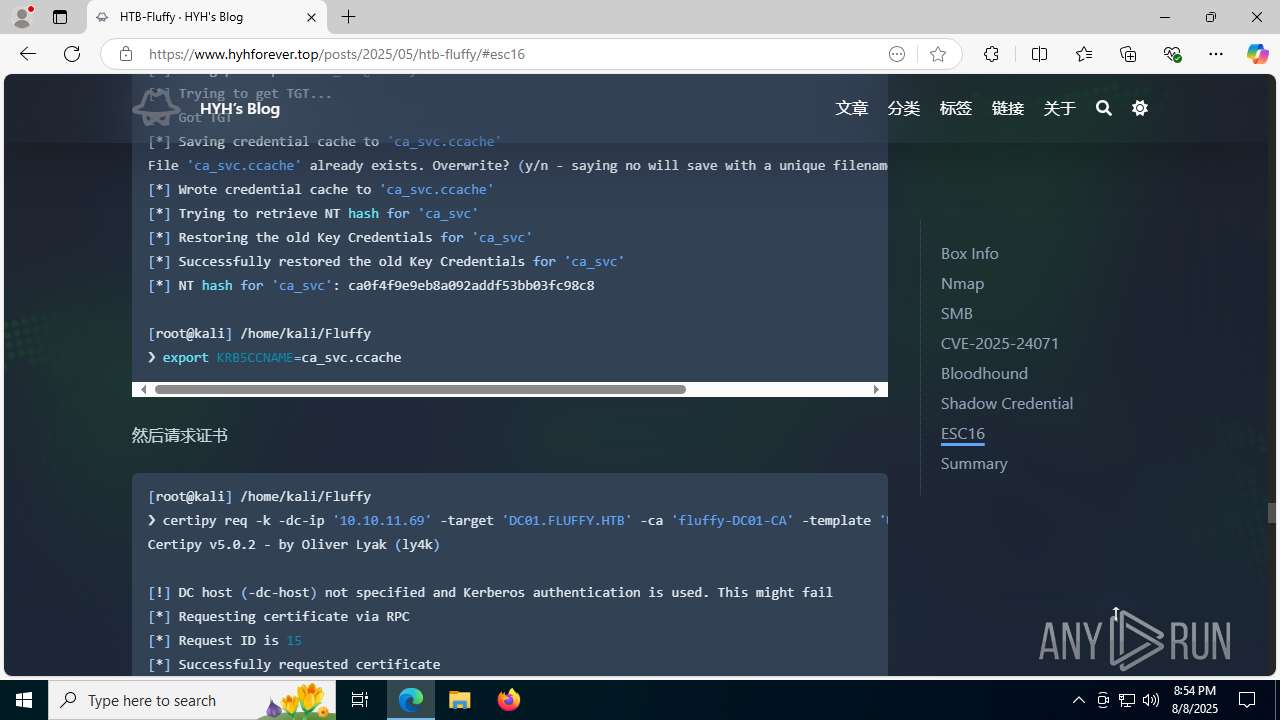Open the Read aloud icon in the address bar
The width and height of the screenshot is (1280, 720).
coord(897,54)
